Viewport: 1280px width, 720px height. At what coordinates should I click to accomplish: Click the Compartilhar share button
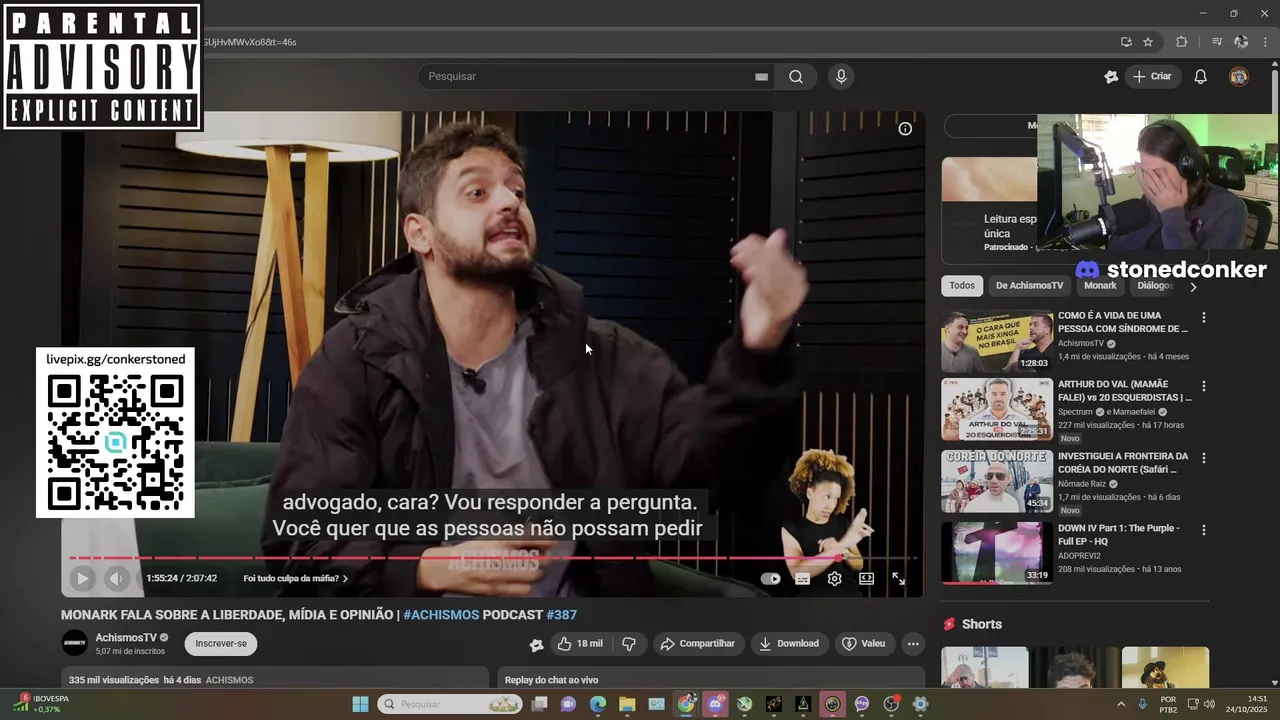[698, 644]
